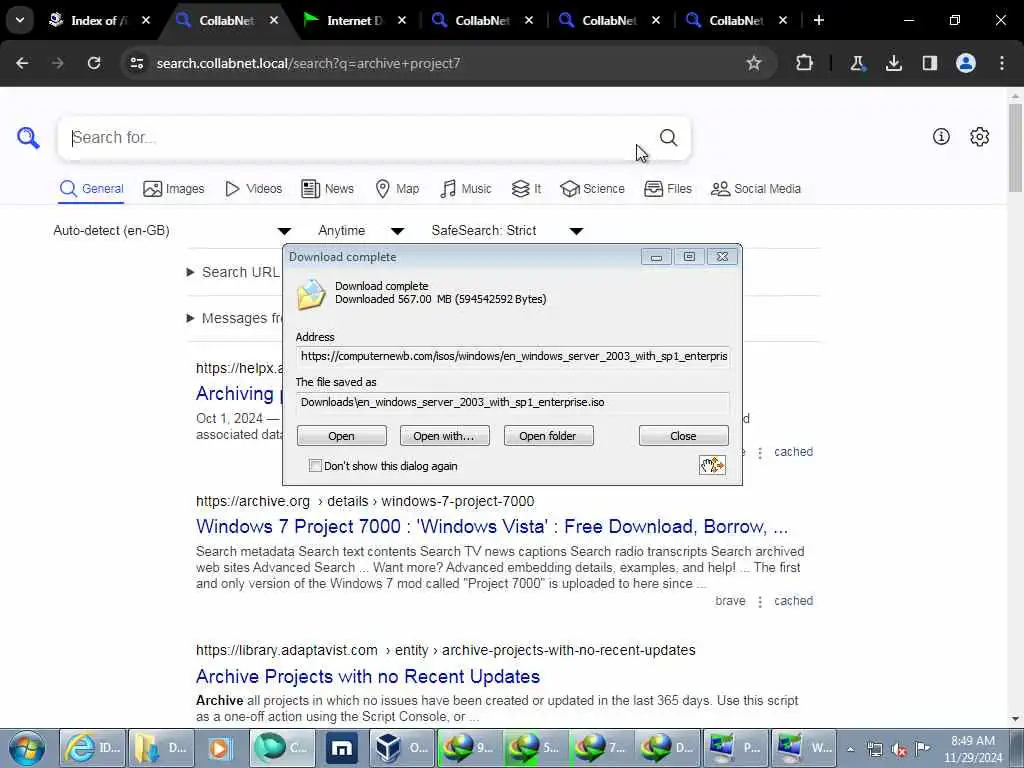This screenshot has height=768, width=1024.
Task: Open the SafeSearch Strict dropdown
Action: click(x=507, y=231)
